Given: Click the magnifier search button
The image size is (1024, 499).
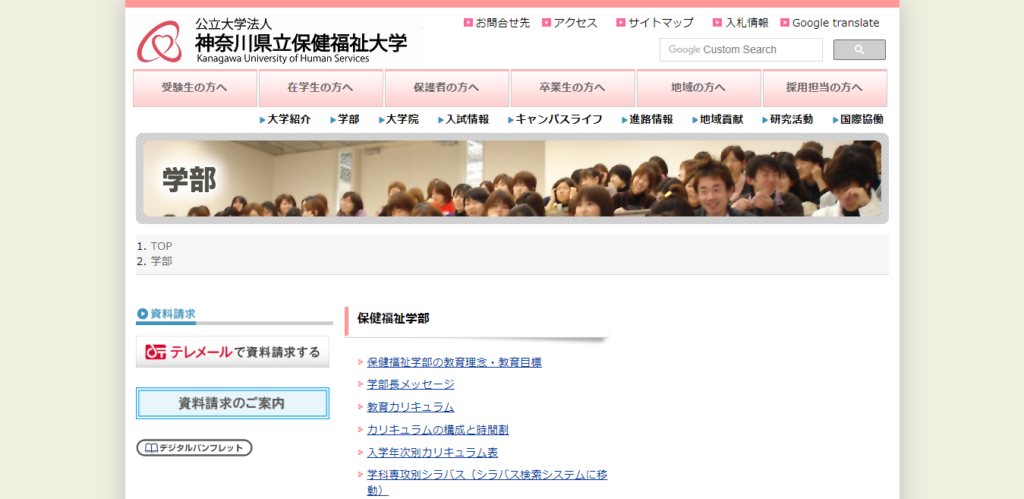Looking at the screenshot, I should tap(859, 50).
